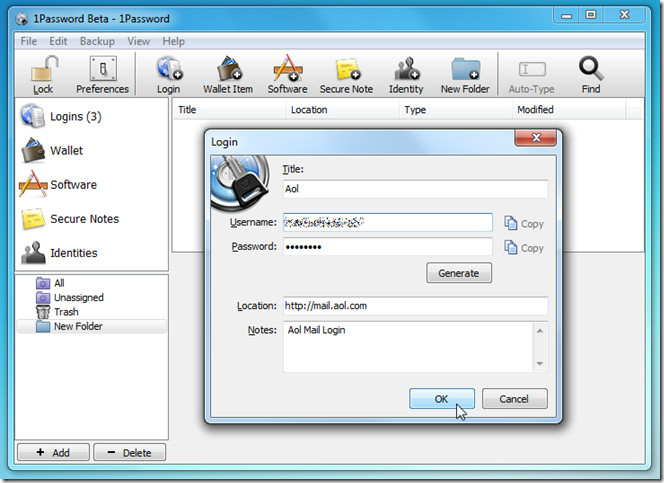The height and width of the screenshot is (483, 664).
Task: Add a new Login via toolbar
Action: click(169, 75)
